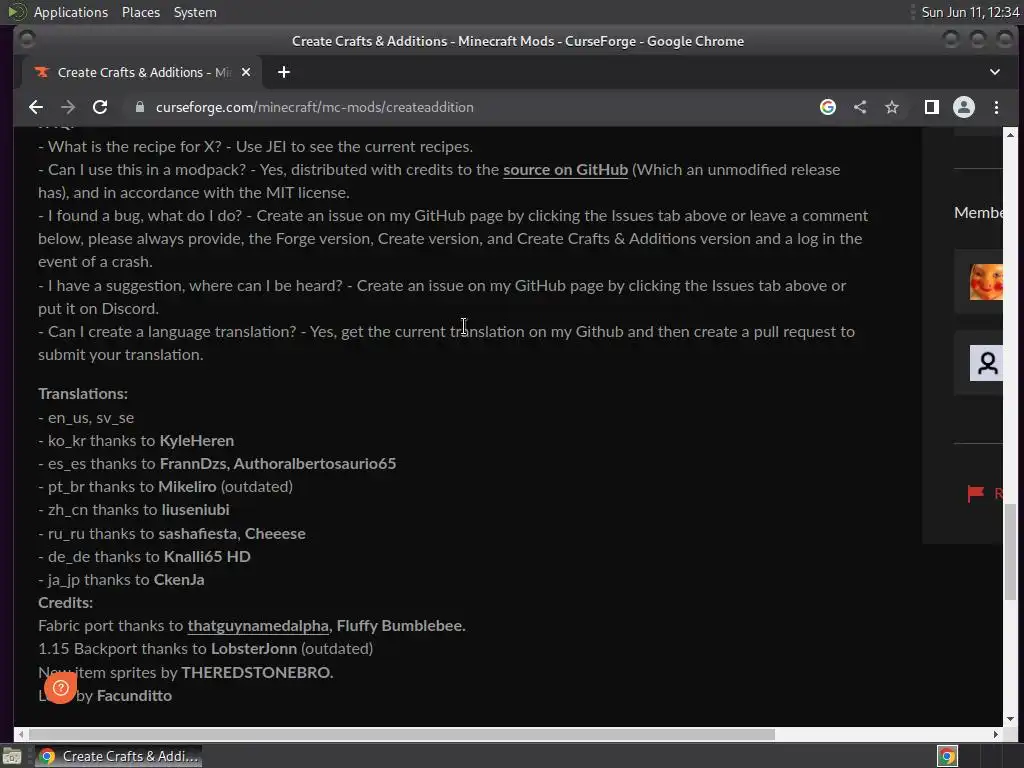The height and width of the screenshot is (768, 1024).
Task: Click the vertical scrollbar thumb
Action: coord(1010,552)
